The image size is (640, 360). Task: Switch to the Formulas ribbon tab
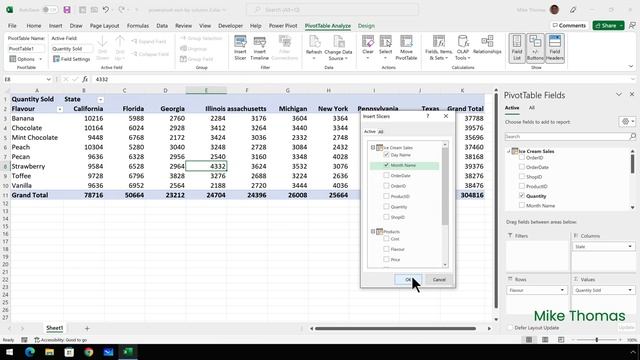coord(138,26)
